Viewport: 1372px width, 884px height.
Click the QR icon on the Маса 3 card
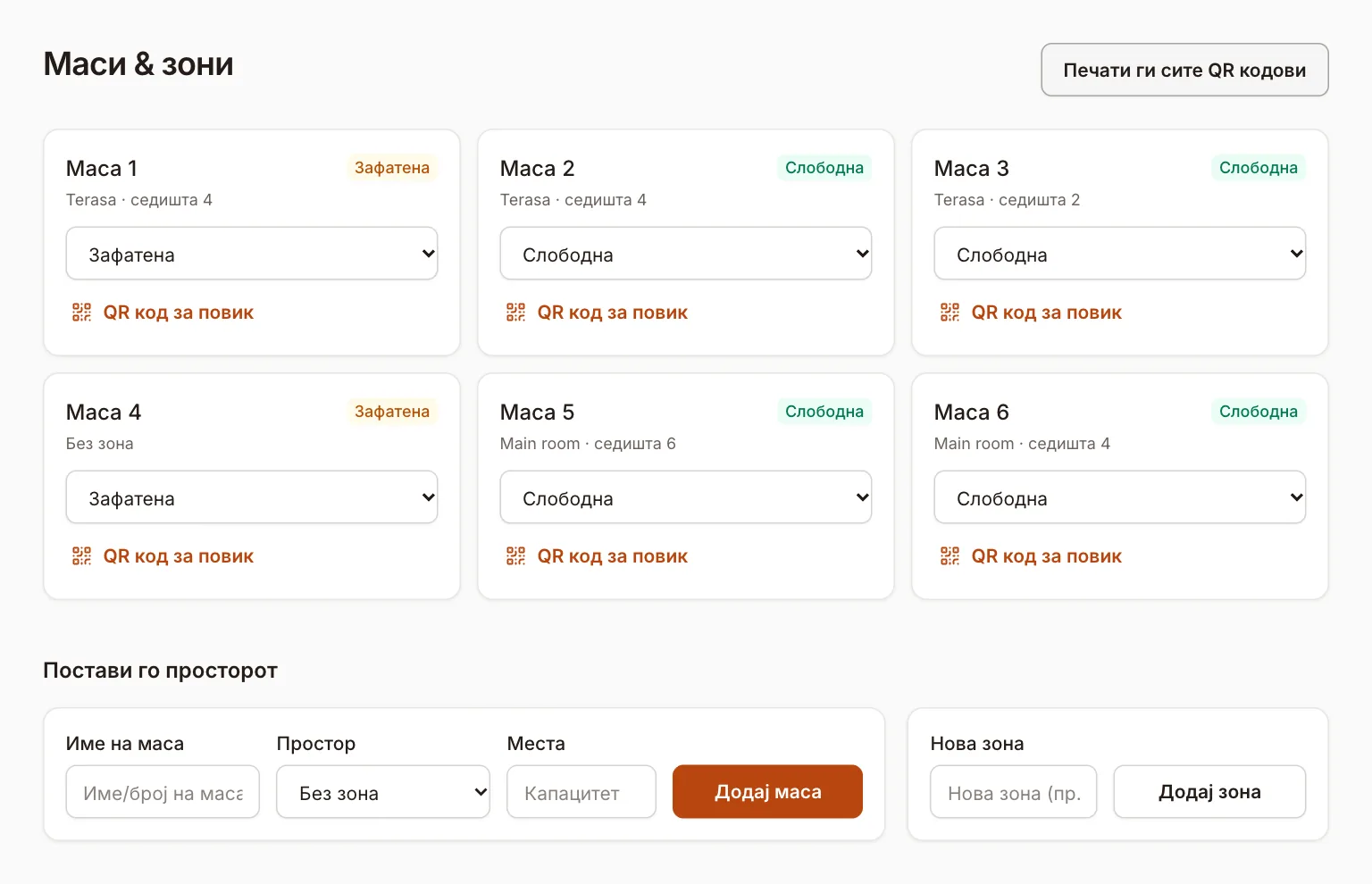[950, 313]
